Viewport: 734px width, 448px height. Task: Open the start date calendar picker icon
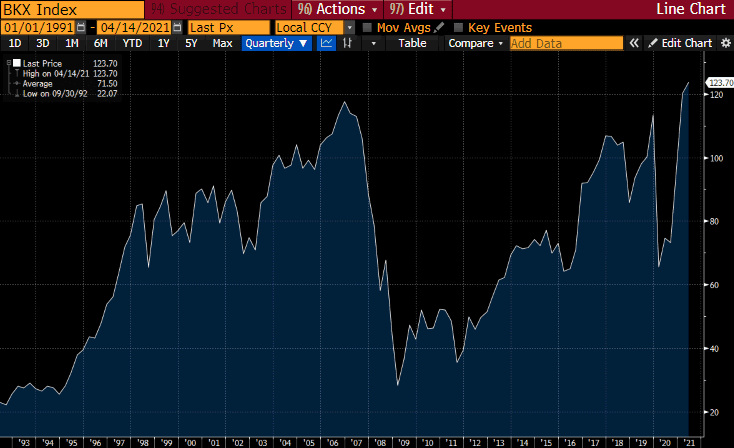click(81, 28)
